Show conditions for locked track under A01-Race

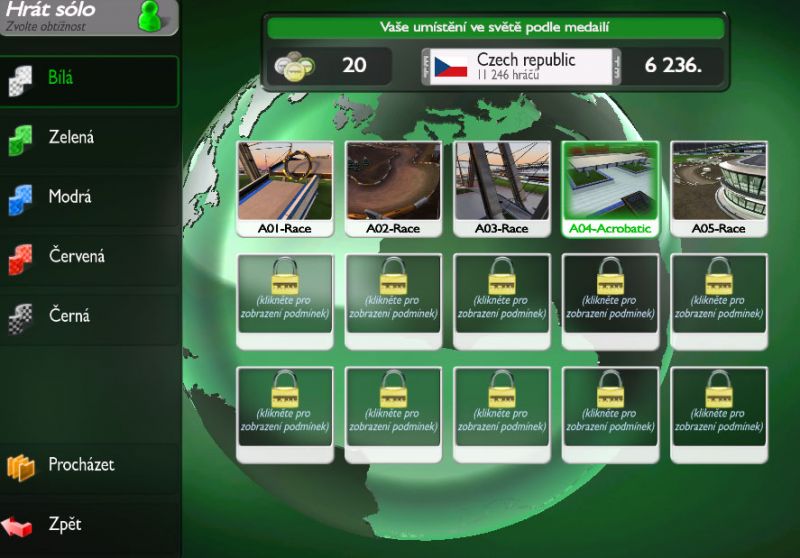[285, 302]
